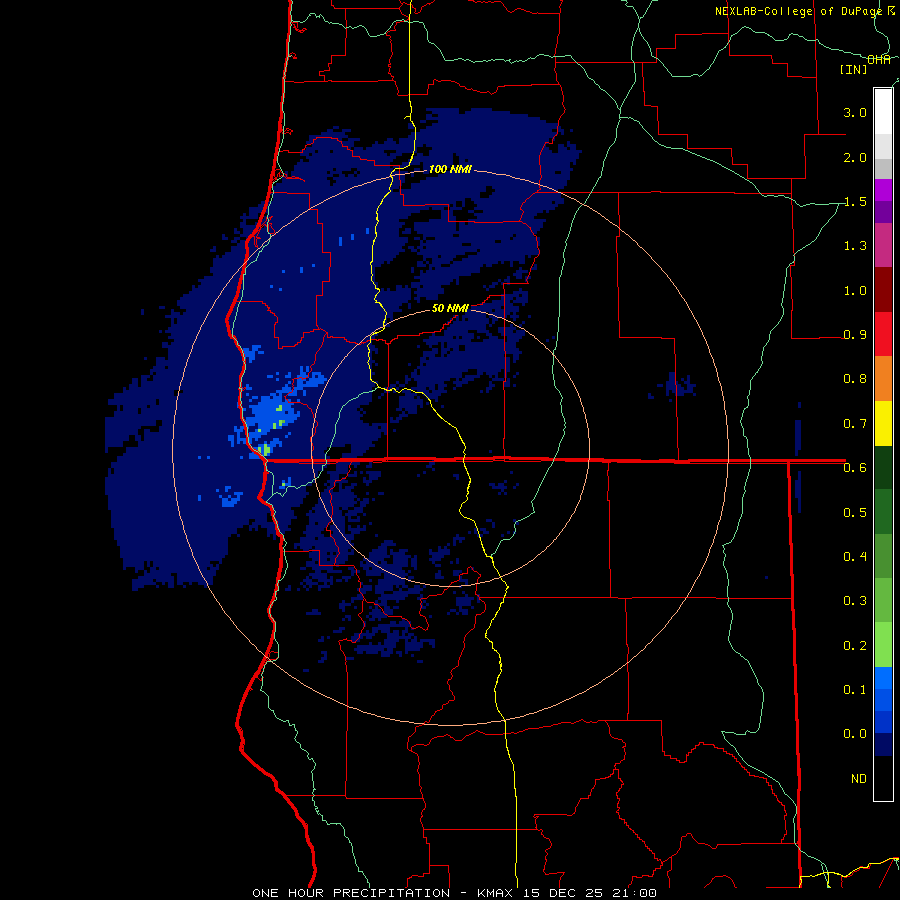Pick the lightest blue legend swatch
This screenshot has width=900, height=900.
883,678
